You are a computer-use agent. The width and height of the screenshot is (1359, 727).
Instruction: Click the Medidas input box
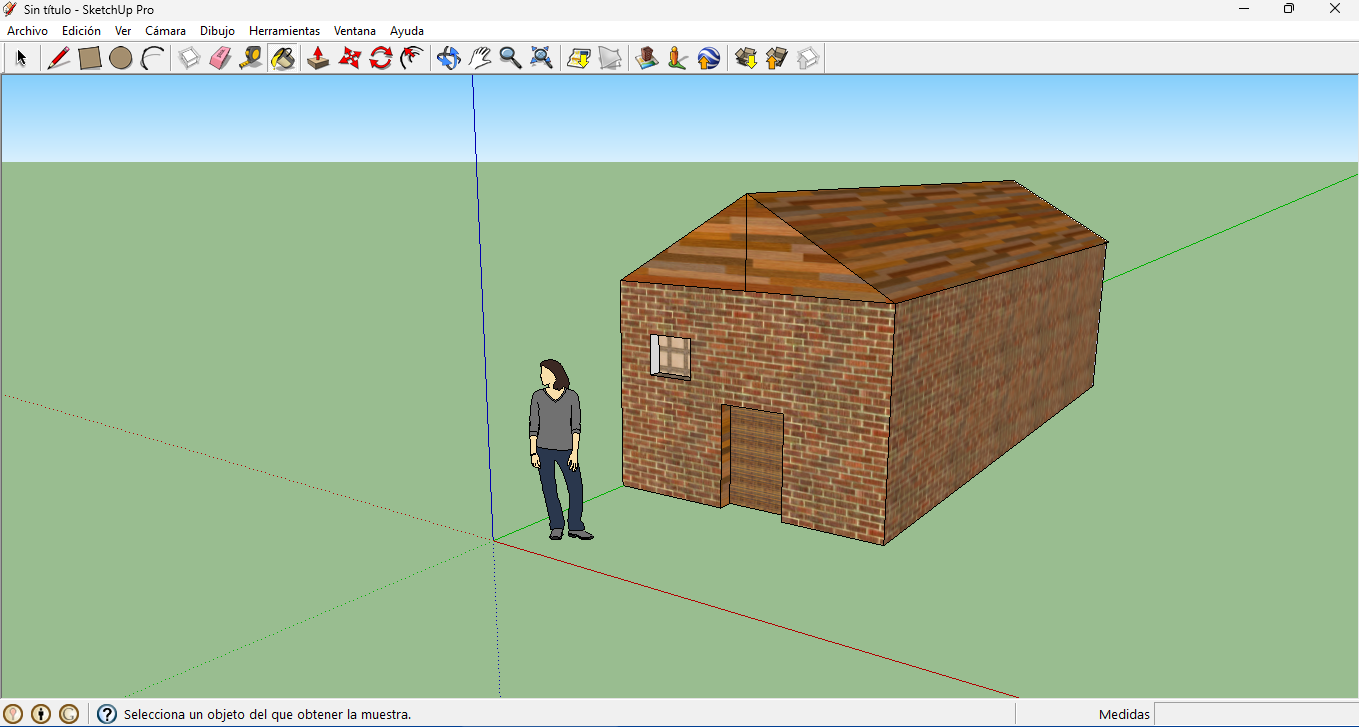coord(1254,714)
